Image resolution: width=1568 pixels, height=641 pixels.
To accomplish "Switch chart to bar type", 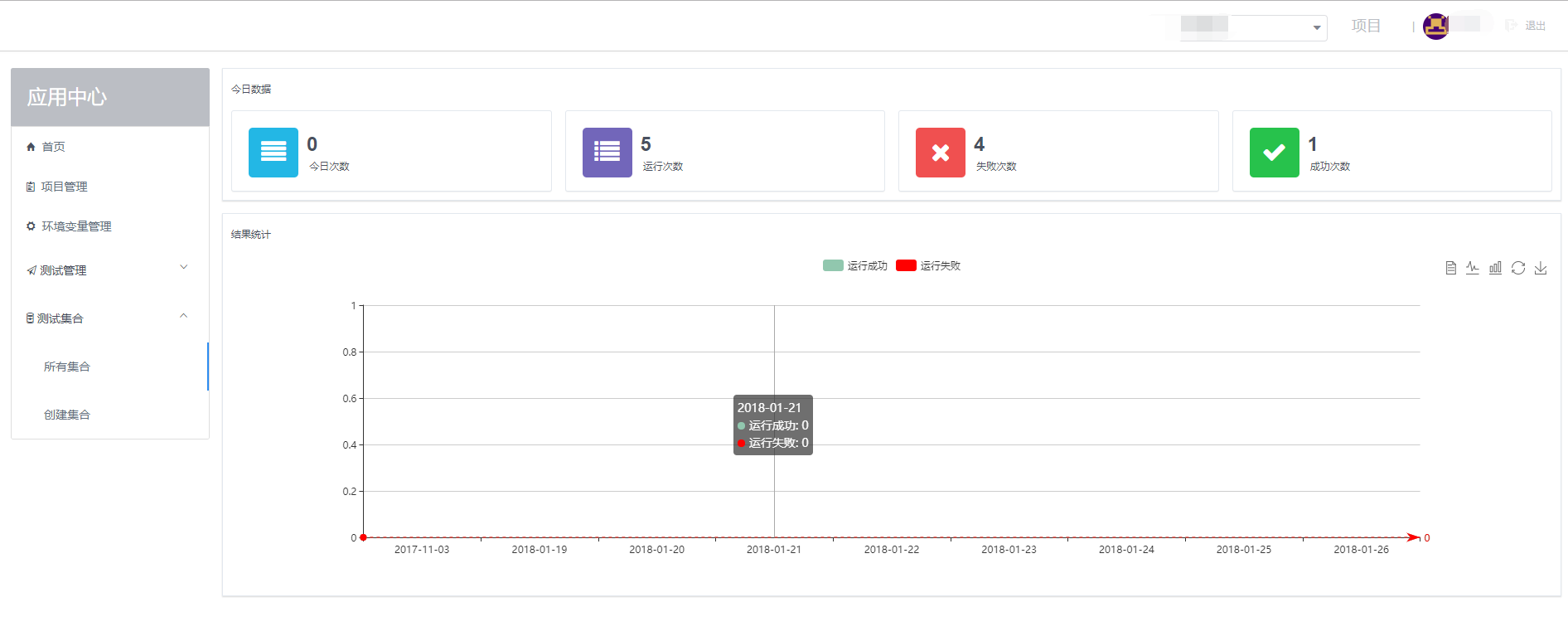I will pyautogui.click(x=1495, y=268).
